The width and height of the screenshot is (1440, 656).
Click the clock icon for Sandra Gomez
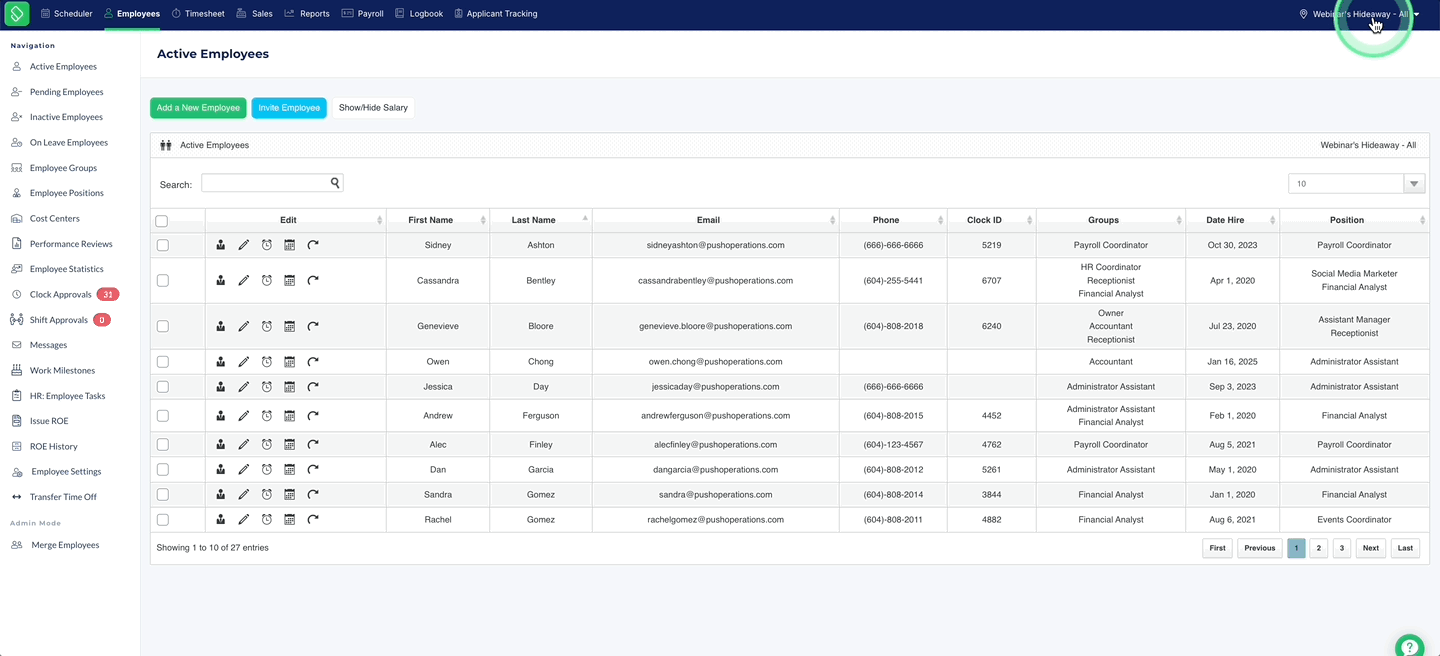267,495
